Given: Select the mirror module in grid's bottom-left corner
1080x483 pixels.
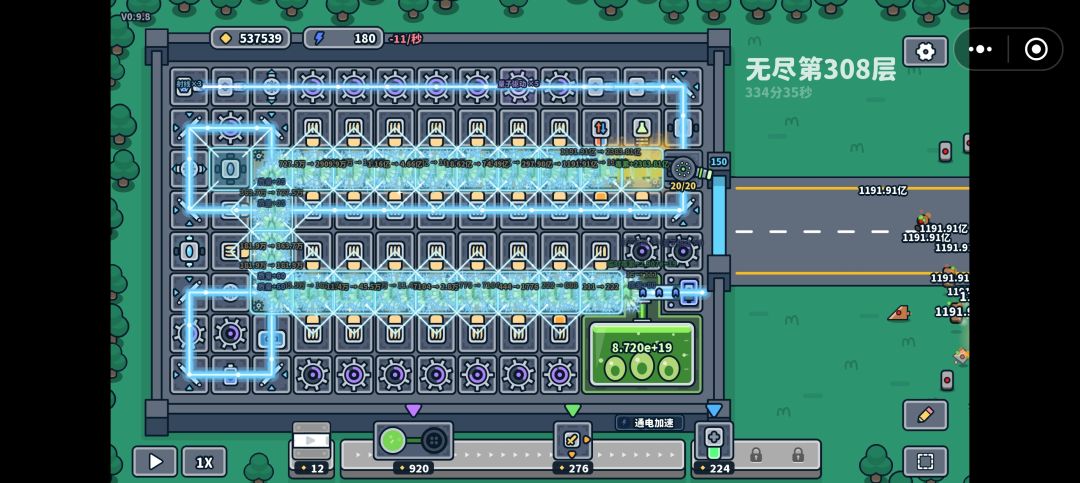Looking at the screenshot, I should click(188, 376).
